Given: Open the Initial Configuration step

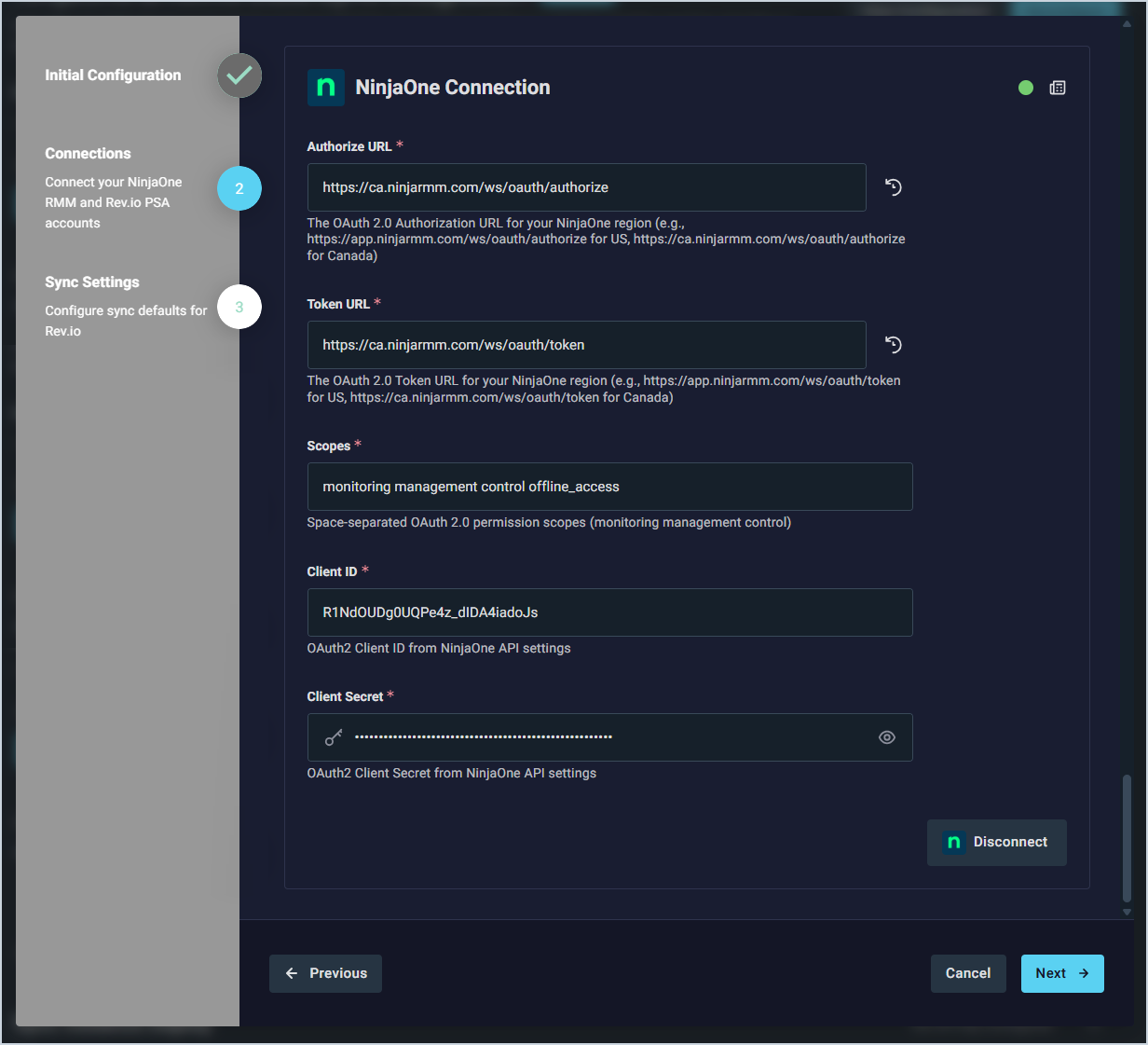Looking at the screenshot, I should (113, 76).
